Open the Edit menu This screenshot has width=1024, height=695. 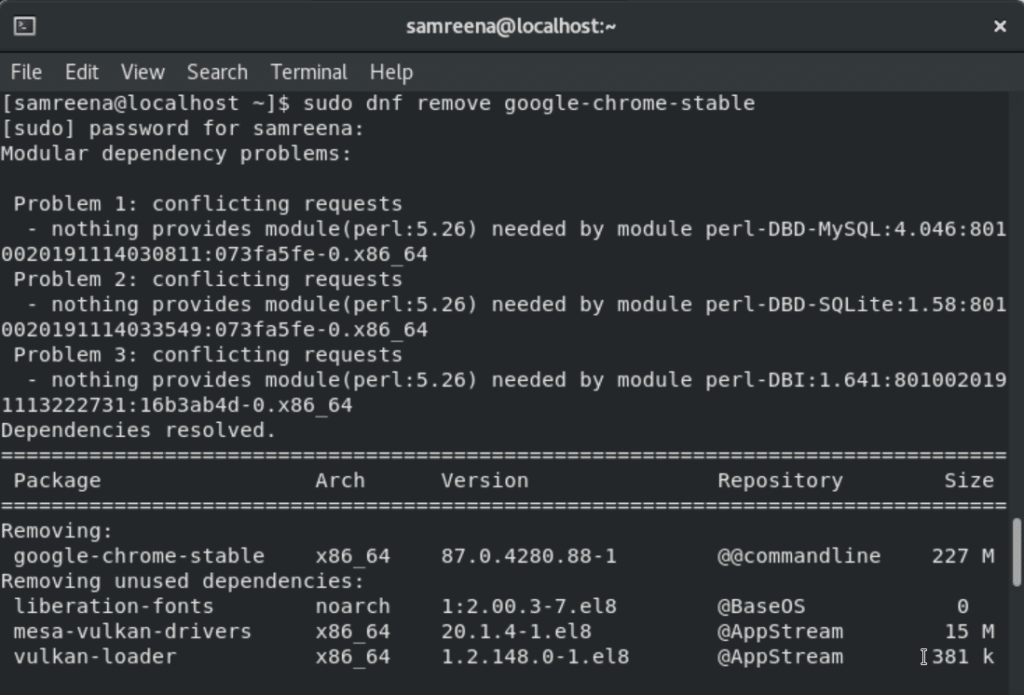81,71
